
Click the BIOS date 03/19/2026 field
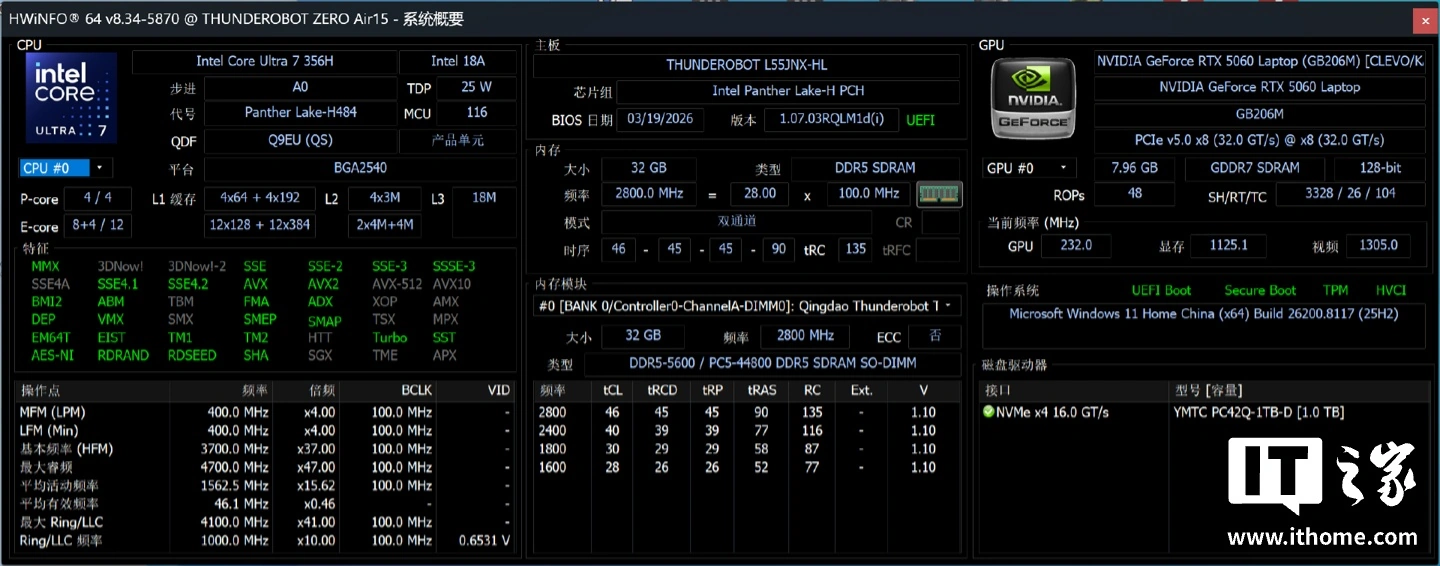coord(661,120)
